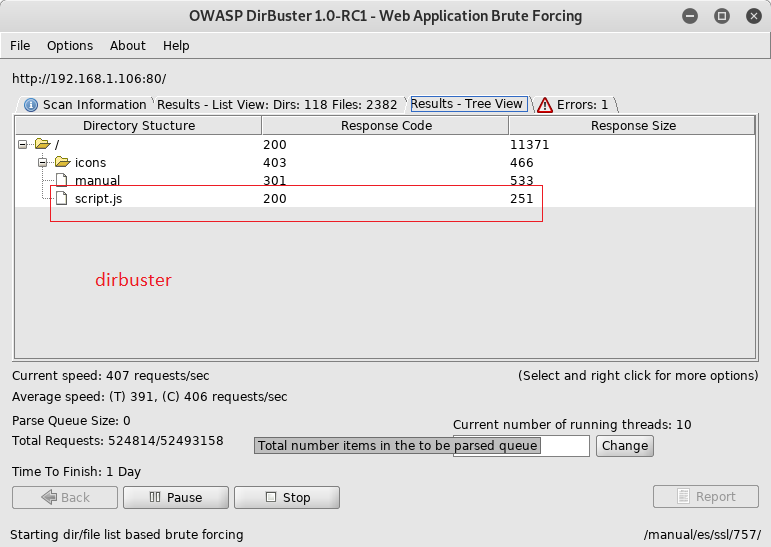Stop the brute force scan

287,497
